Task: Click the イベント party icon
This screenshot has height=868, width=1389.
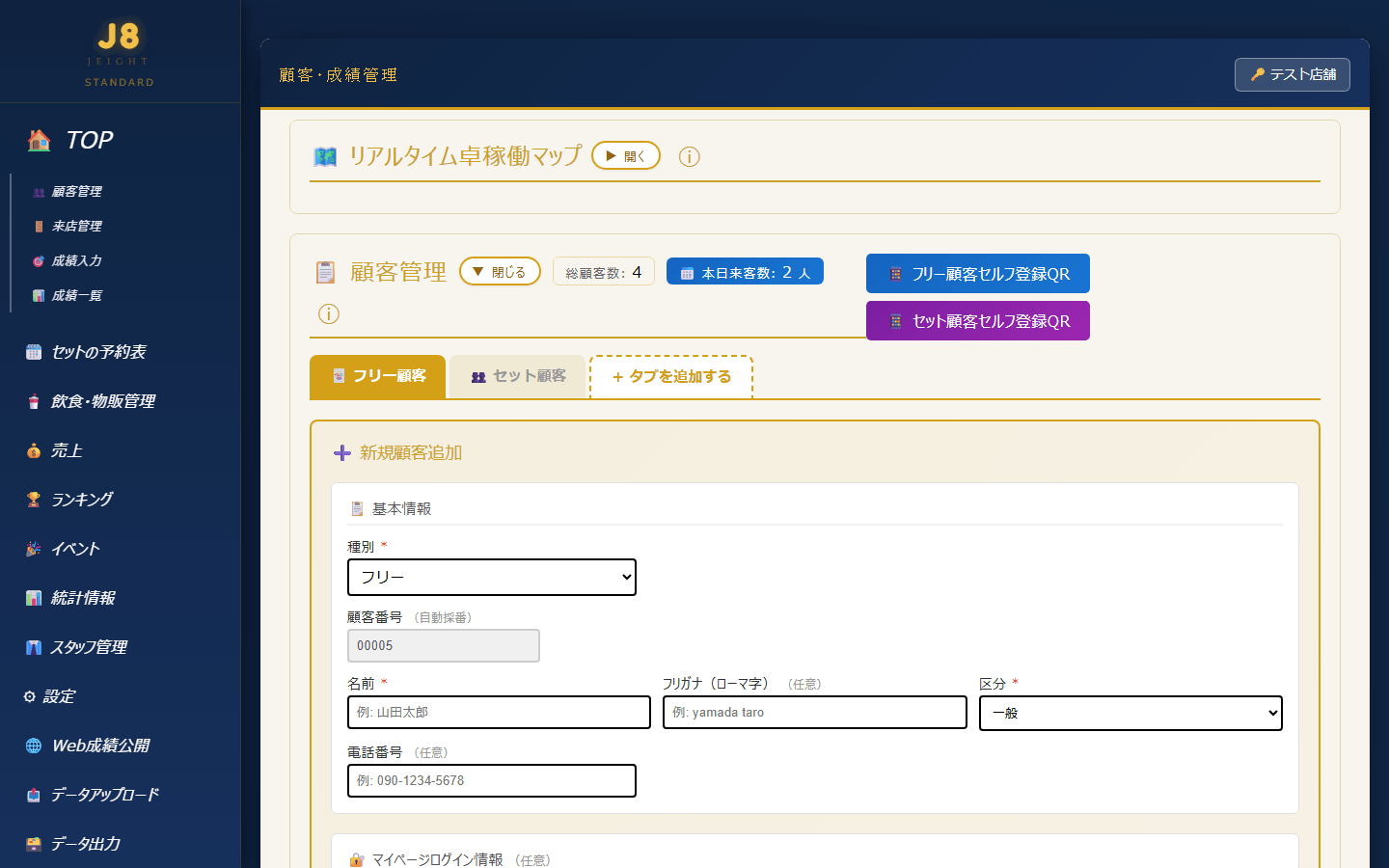Action: click(x=34, y=549)
